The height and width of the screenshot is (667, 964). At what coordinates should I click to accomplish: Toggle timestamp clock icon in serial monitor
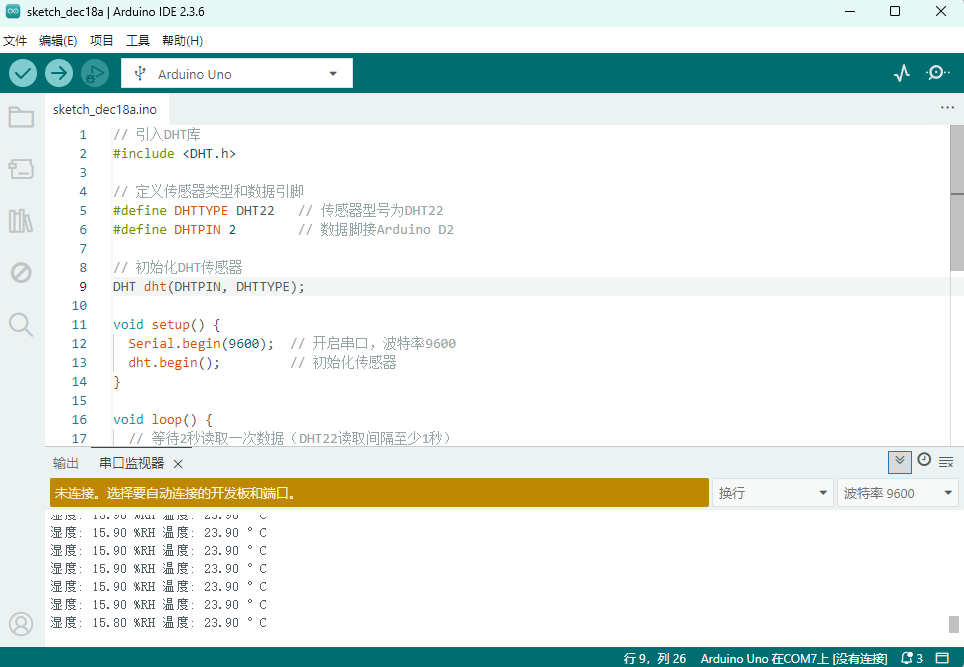coord(924,460)
